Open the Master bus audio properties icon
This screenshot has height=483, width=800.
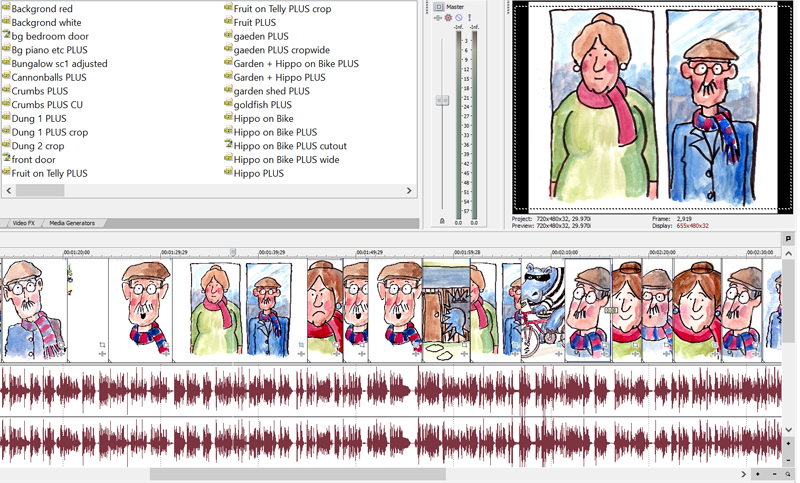point(438,7)
